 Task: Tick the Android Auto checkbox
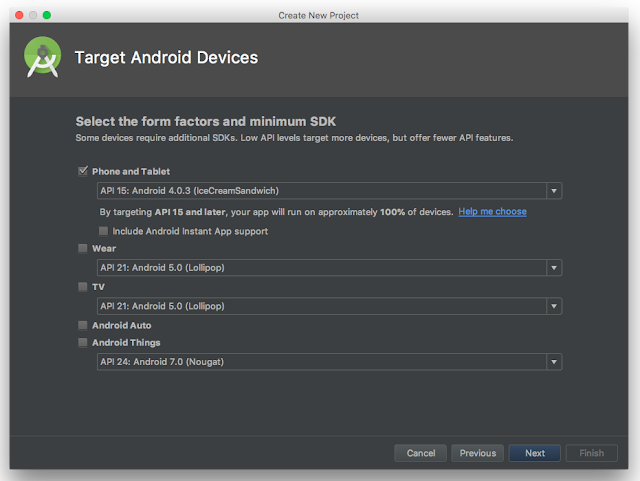[x=83, y=325]
